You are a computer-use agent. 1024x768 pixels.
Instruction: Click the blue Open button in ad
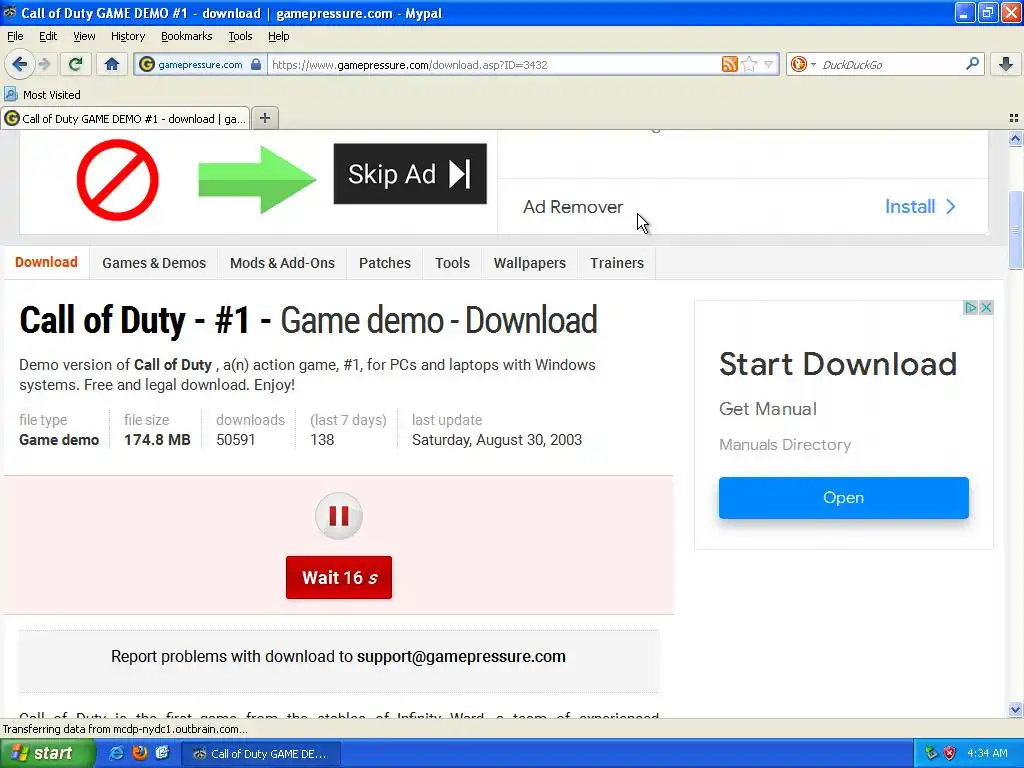[844, 498]
